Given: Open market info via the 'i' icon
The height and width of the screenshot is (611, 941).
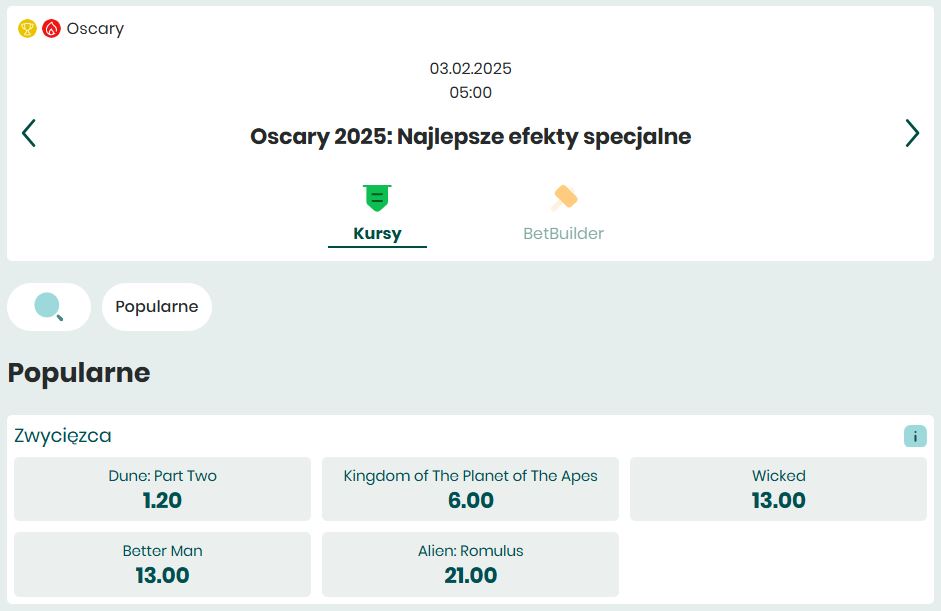Looking at the screenshot, I should point(915,436).
